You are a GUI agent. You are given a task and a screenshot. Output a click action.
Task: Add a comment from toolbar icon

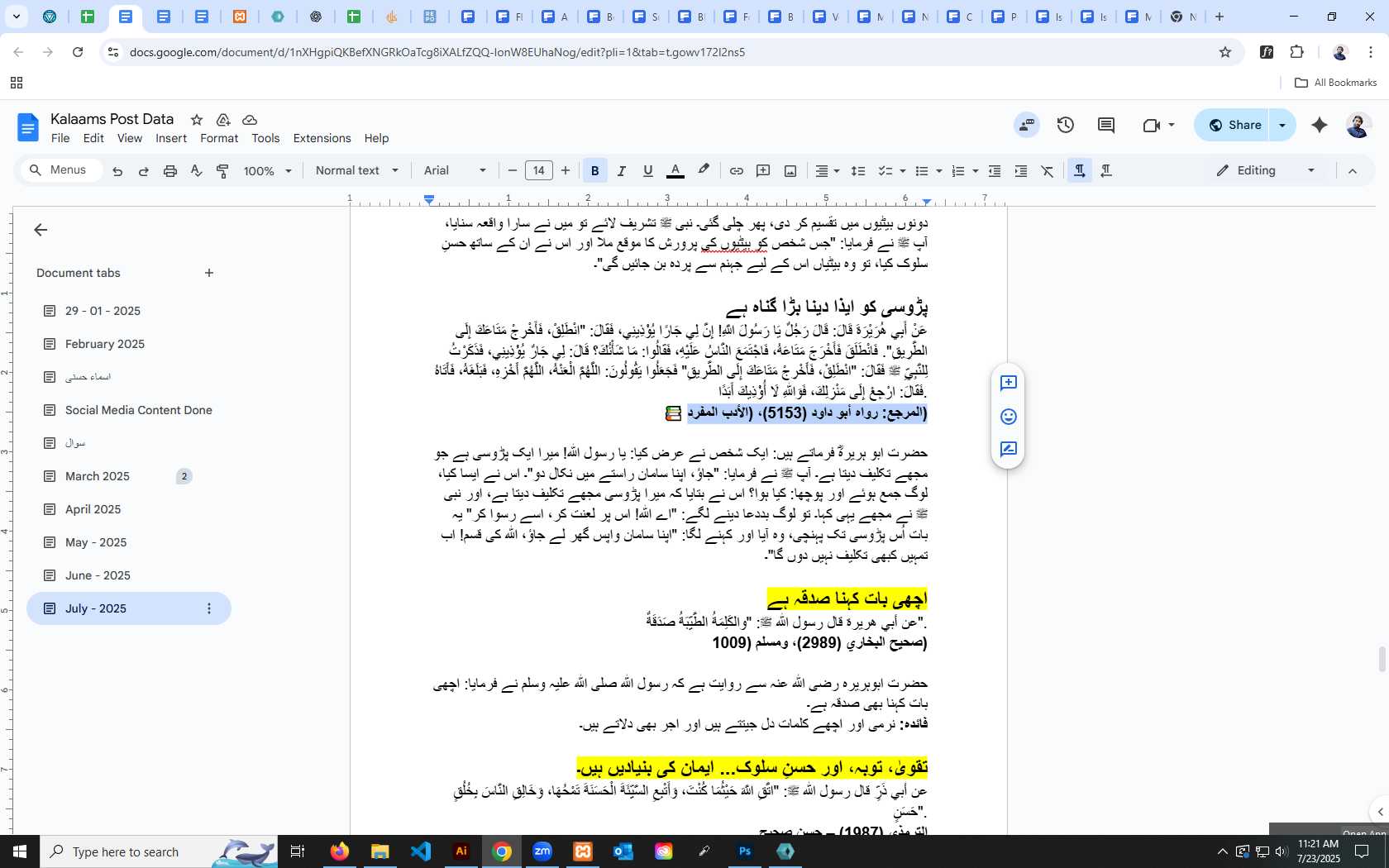click(x=763, y=171)
